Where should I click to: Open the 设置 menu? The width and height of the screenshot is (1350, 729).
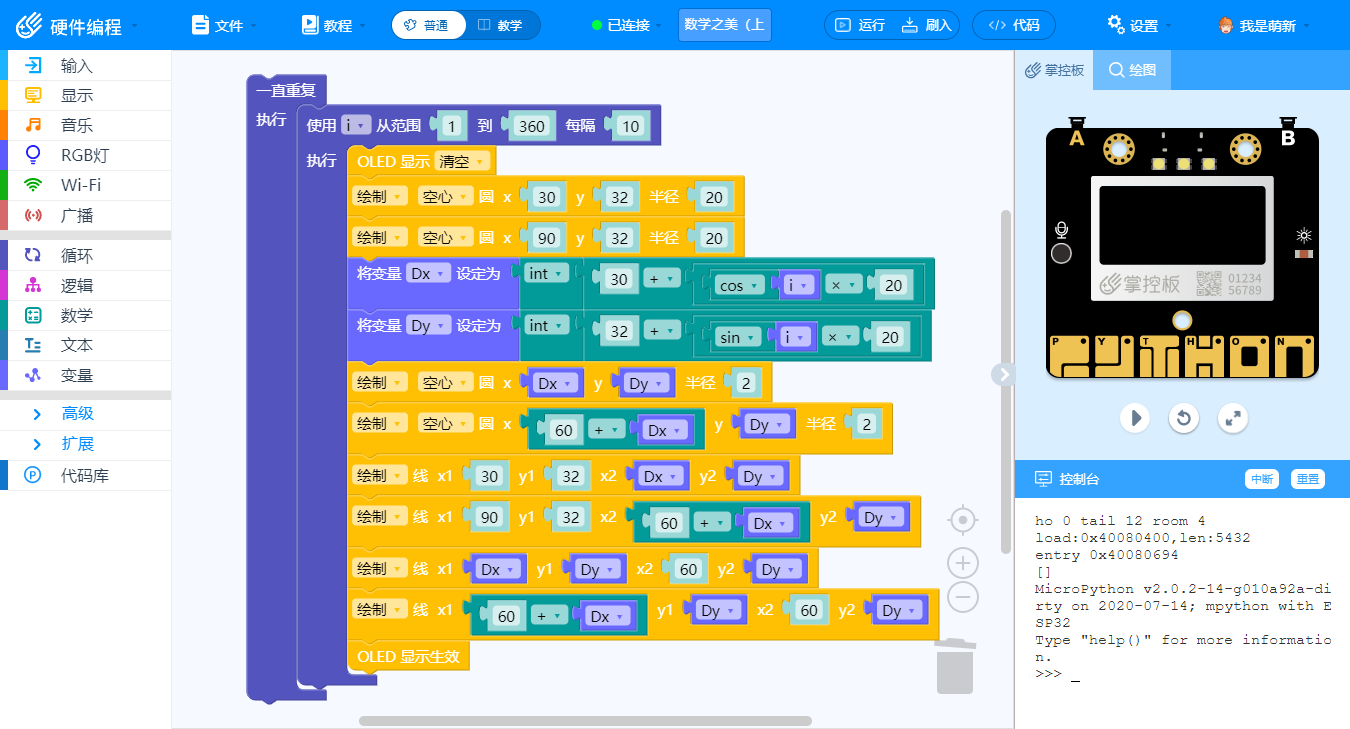[x=1139, y=25]
